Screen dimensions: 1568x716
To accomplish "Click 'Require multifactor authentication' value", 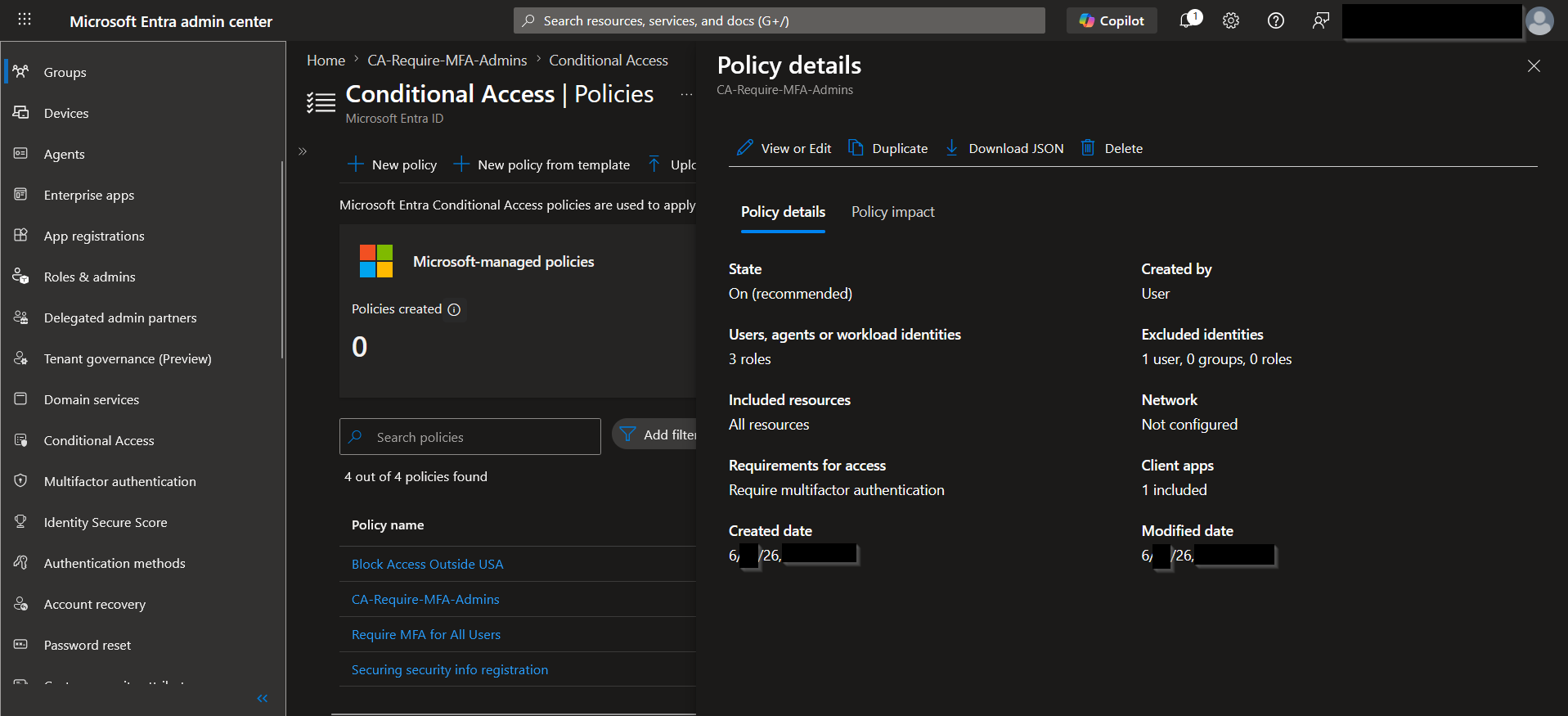I will (x=837, y=490).
